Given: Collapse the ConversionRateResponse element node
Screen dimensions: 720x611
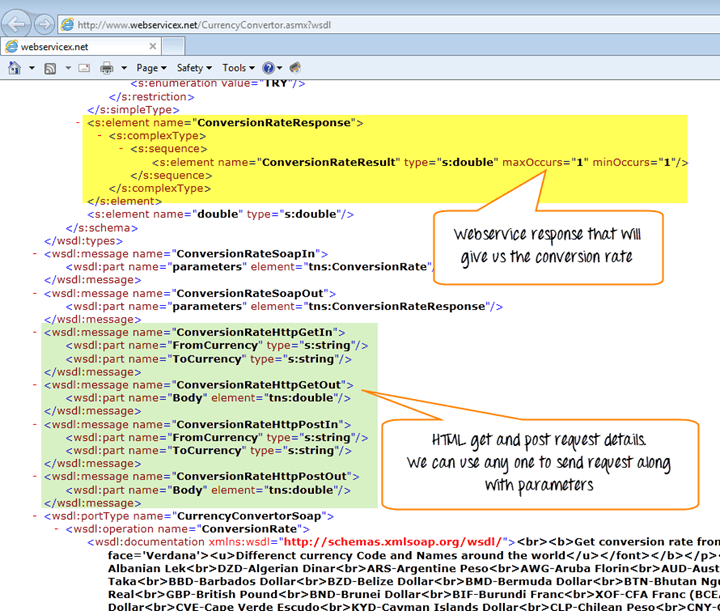Looking at the screenshot, I should [x=79, y=123].
